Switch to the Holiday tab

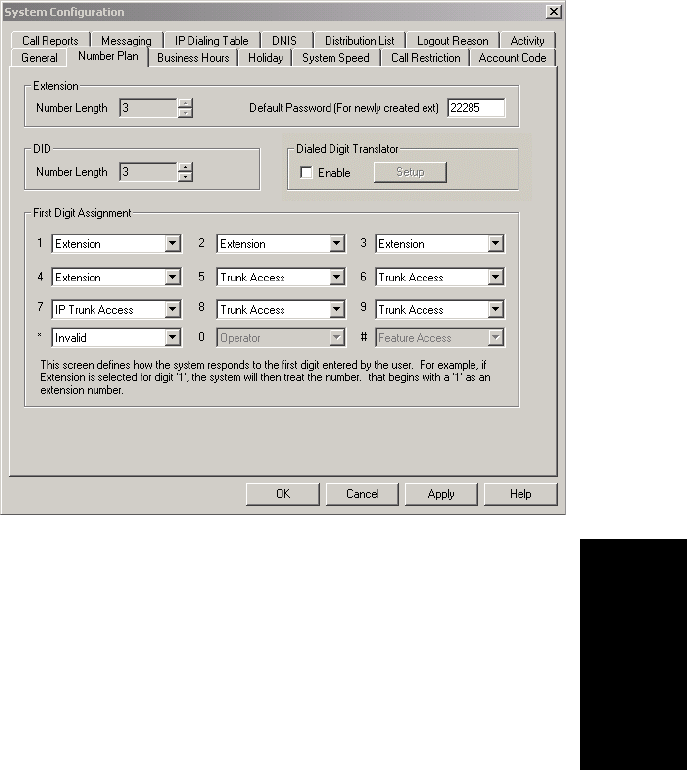click(x=265, y=58)
